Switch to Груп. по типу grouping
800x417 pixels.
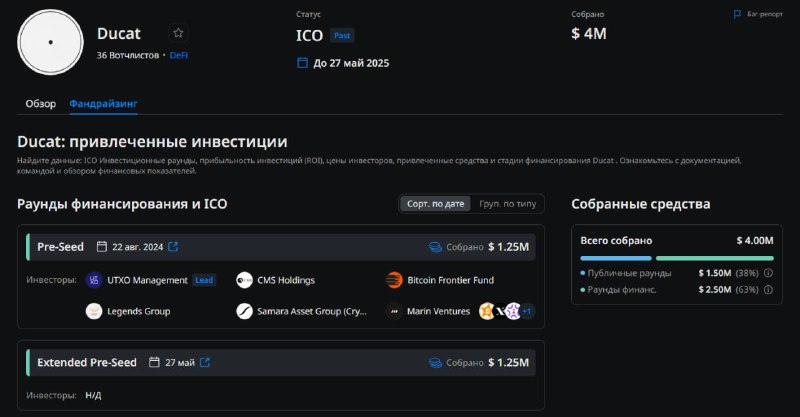(508, 204)
